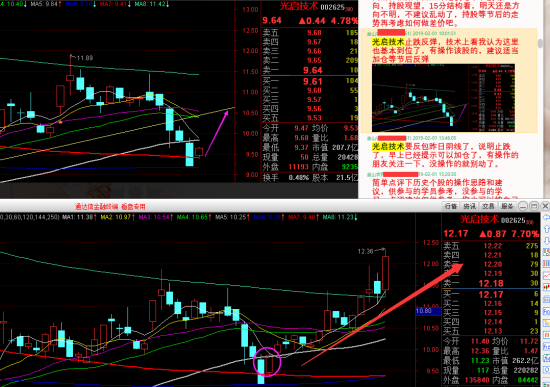This screenshot has height=387, width=550.
Task: Click the vertical color bars icon in the sidebar
Action: click(x=546, y=264)
